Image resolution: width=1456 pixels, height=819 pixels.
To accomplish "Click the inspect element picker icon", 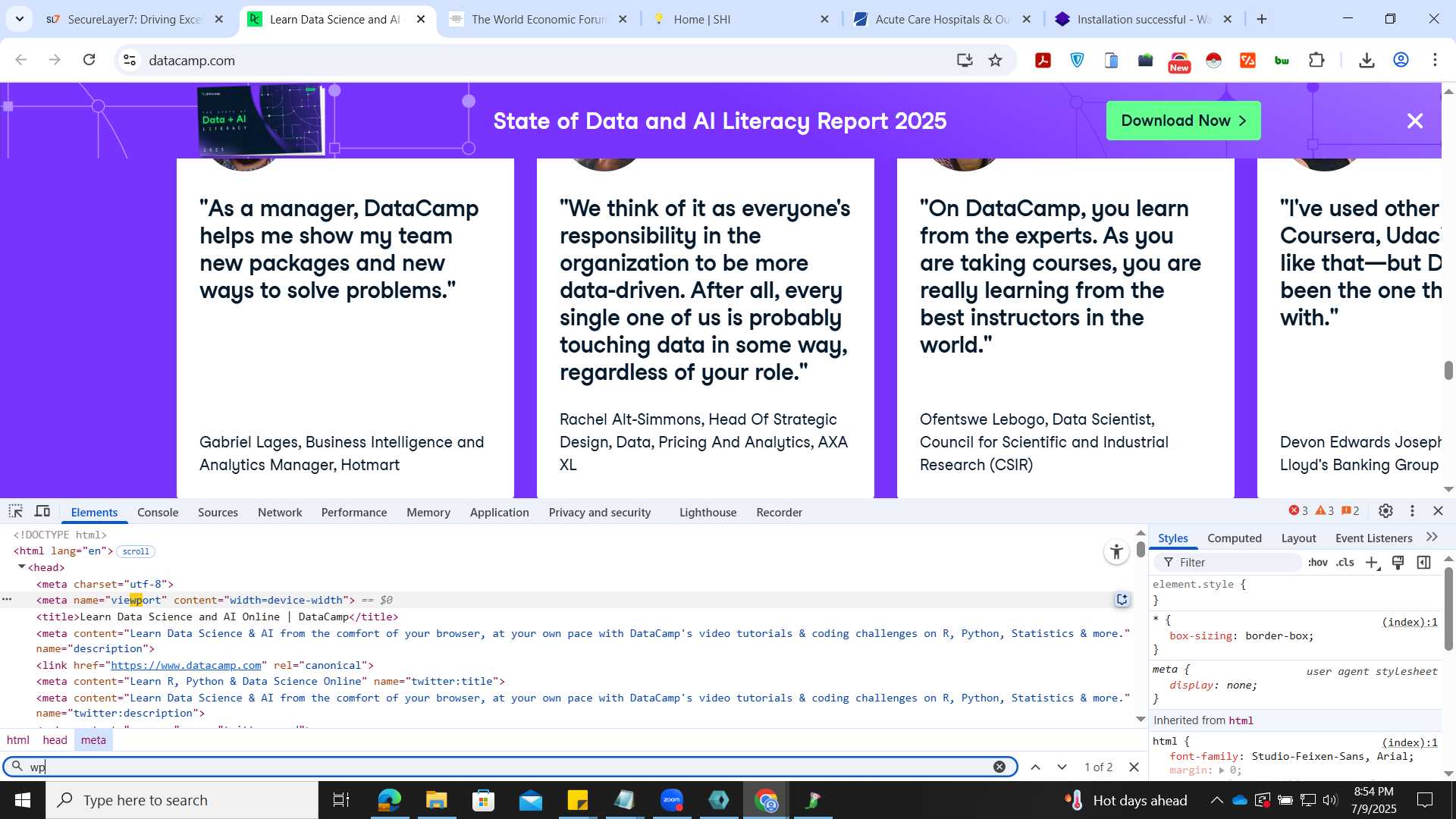I will pyautogui.click(x=16, y=511).
